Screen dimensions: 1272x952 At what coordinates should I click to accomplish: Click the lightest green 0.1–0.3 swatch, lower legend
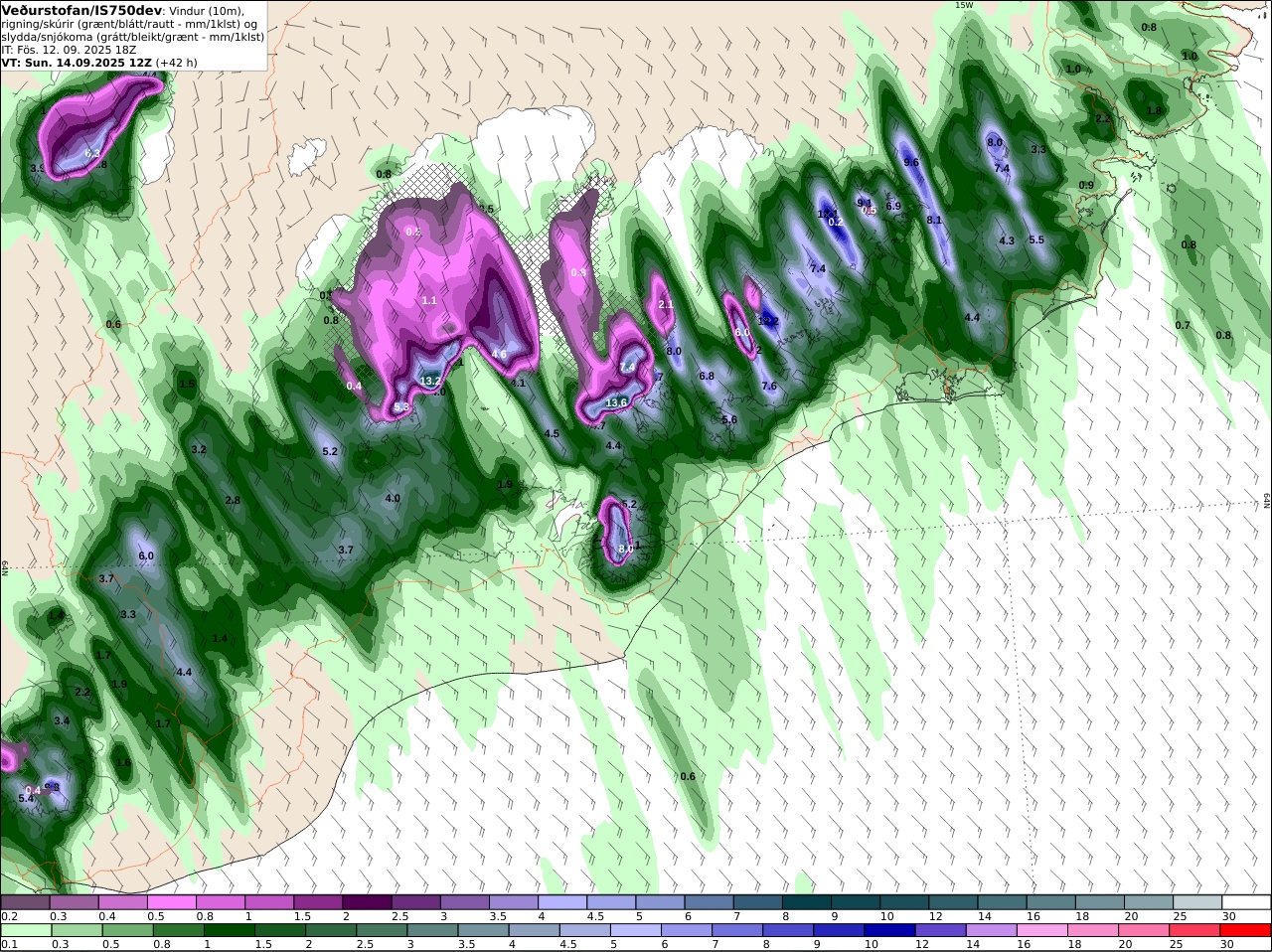(x=25, y=931)
